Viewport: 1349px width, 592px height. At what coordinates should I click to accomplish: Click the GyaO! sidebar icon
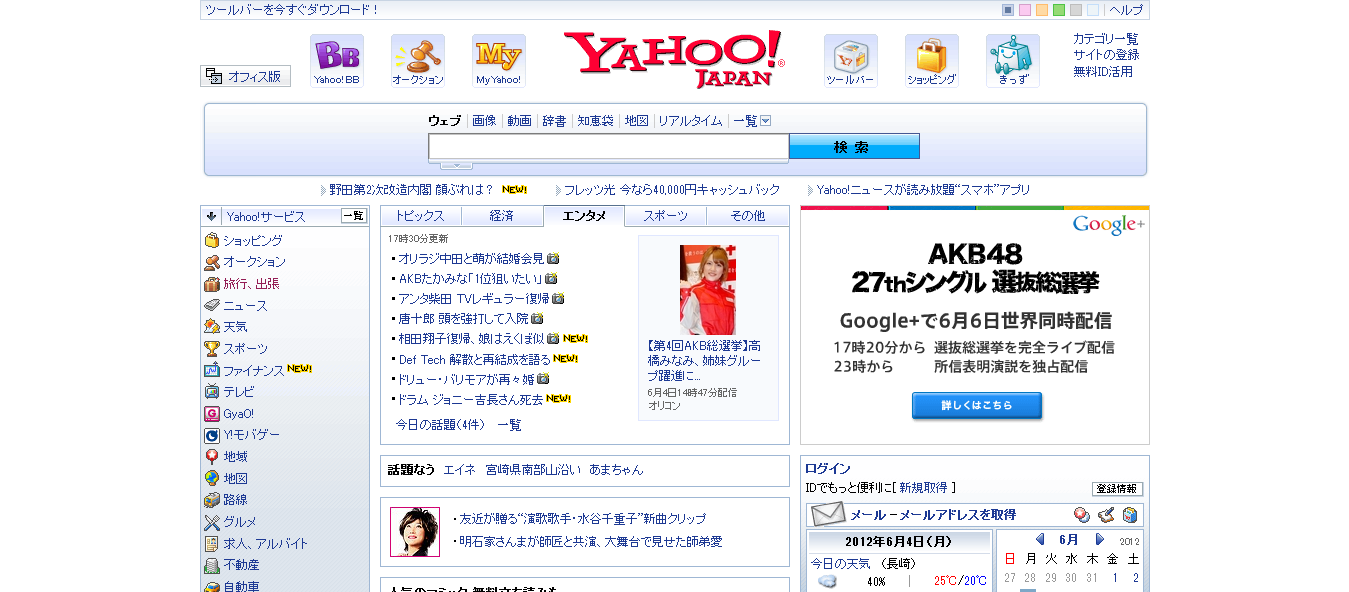212,413
